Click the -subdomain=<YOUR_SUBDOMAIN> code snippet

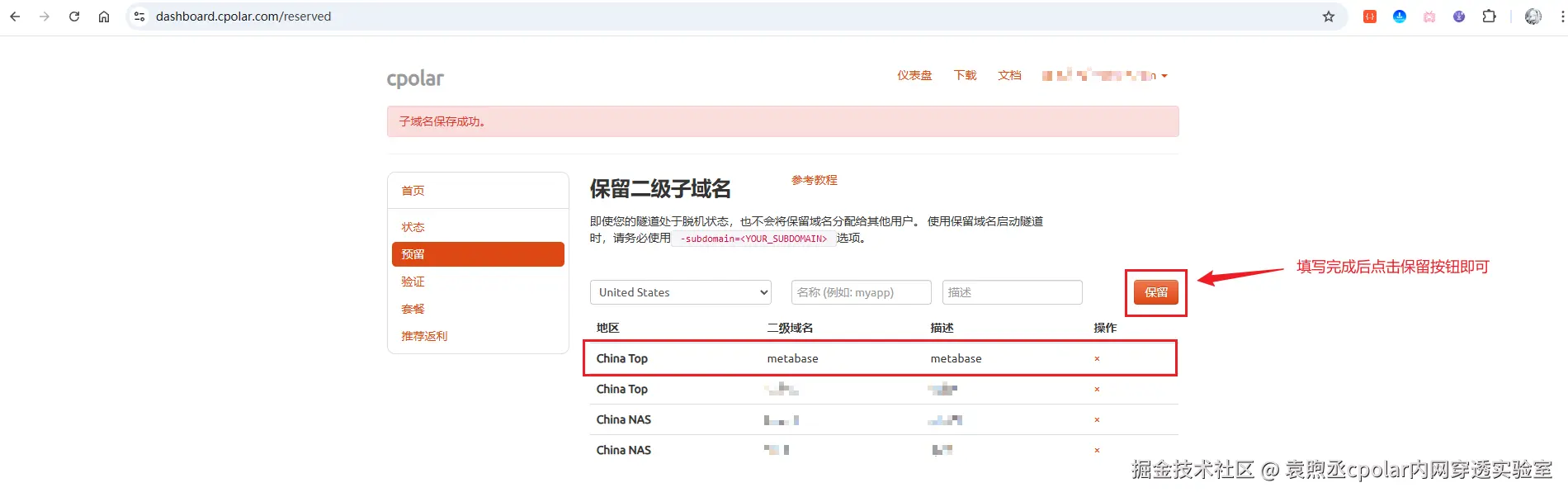pos(753,239)
